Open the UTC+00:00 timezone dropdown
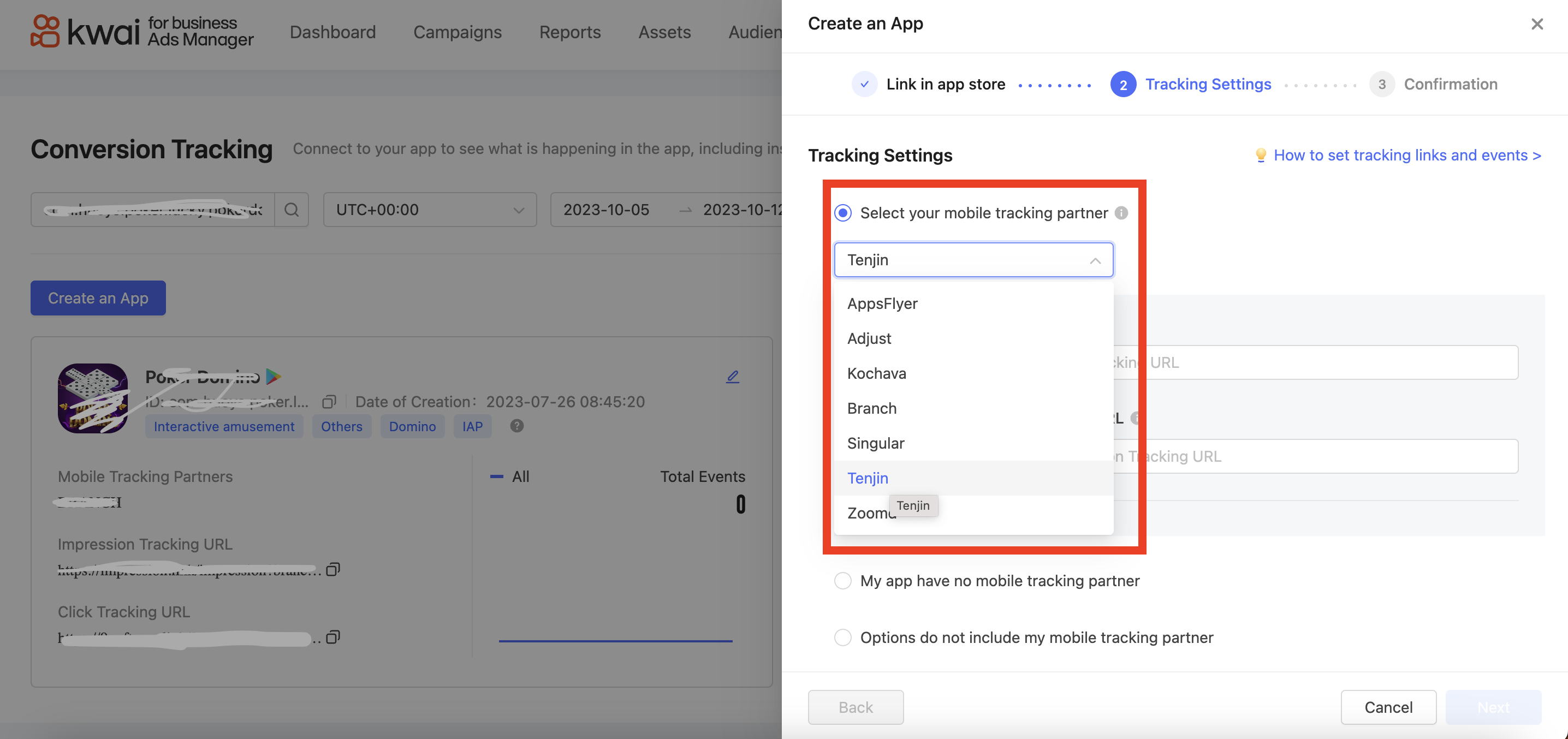Screen dimensions: 1568x739 tap(430, 210)
